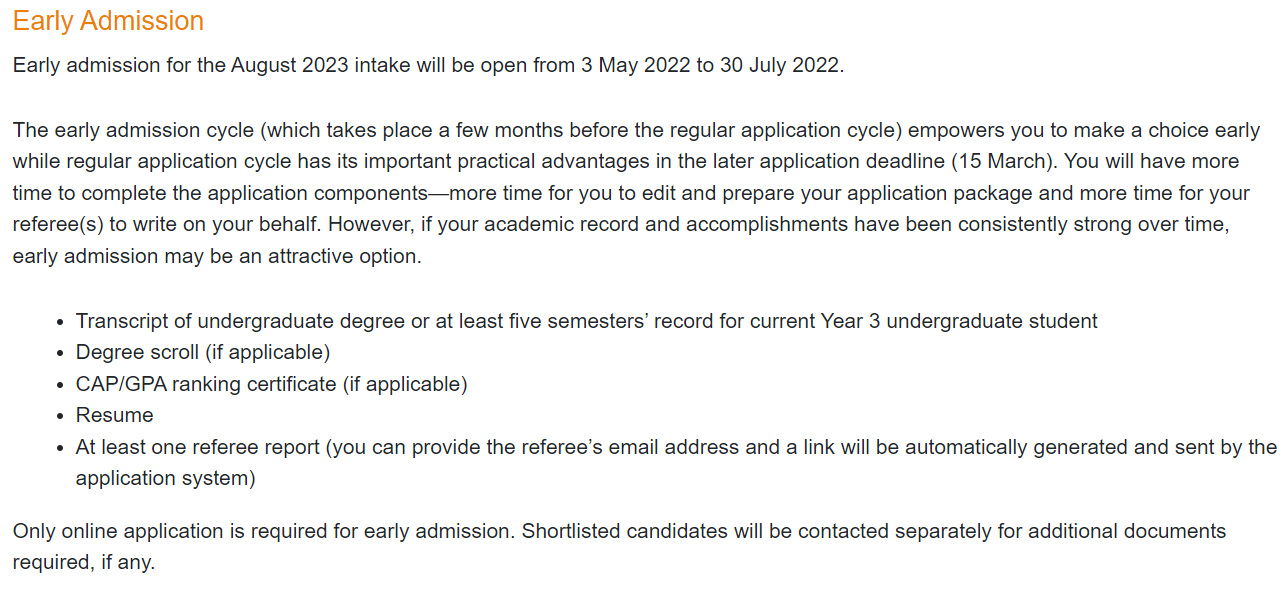This screenshot has width=1287, height=591.
Task: Click the "At least one referee report" text
Action: point(198,447)
